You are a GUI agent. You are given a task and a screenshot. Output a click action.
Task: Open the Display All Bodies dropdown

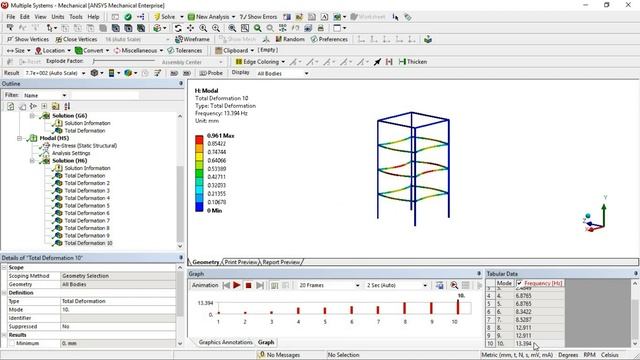coord(306,73)
